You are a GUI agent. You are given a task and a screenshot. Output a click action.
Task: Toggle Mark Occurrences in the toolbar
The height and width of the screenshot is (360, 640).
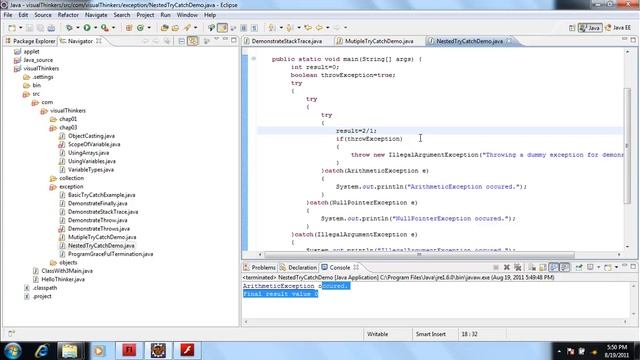[222, 28]
